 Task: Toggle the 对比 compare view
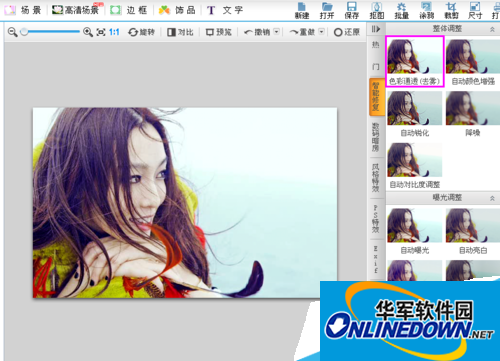tap(180, 32)
